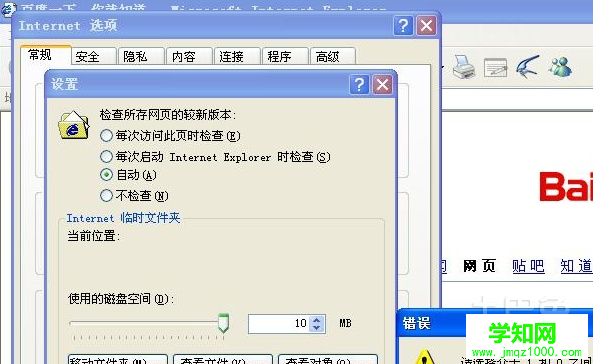593x364 pixels.
Task: Go to the 连接 tab
Action: 237,56
